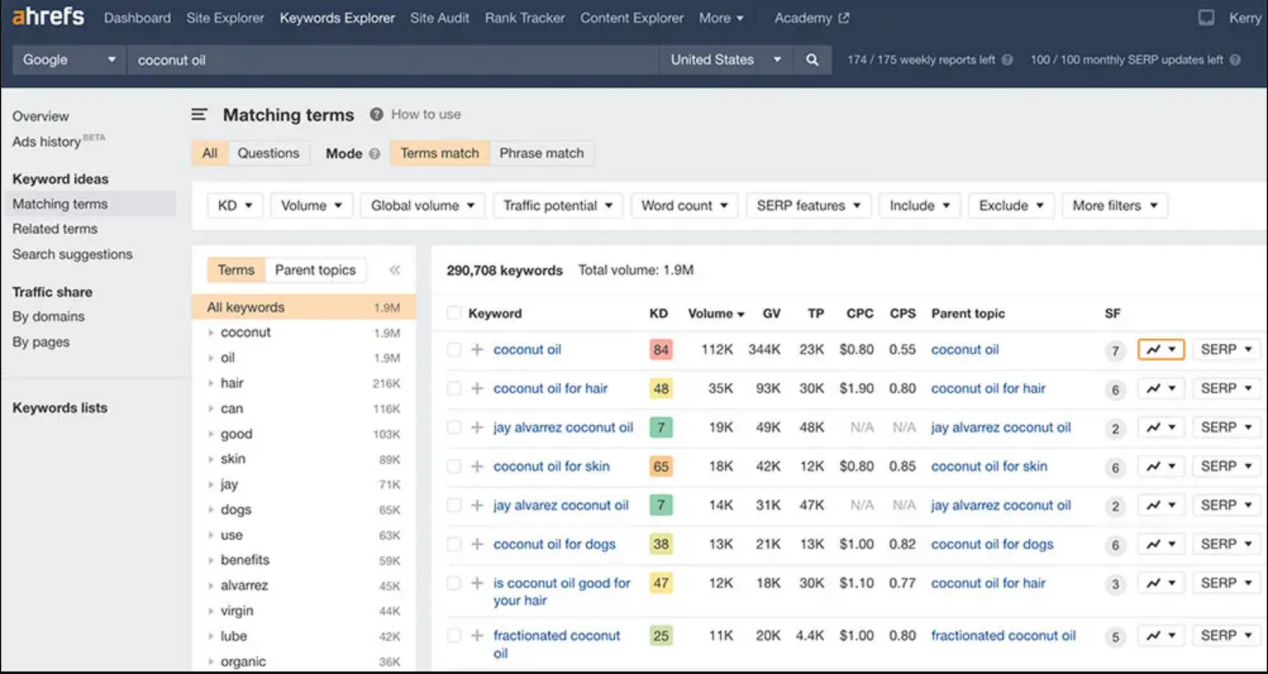Image resolution: width=1268 pixels, height=674 pixels.
Task: Open Site Explorer from the top navigation
Action: coord(225,18)
